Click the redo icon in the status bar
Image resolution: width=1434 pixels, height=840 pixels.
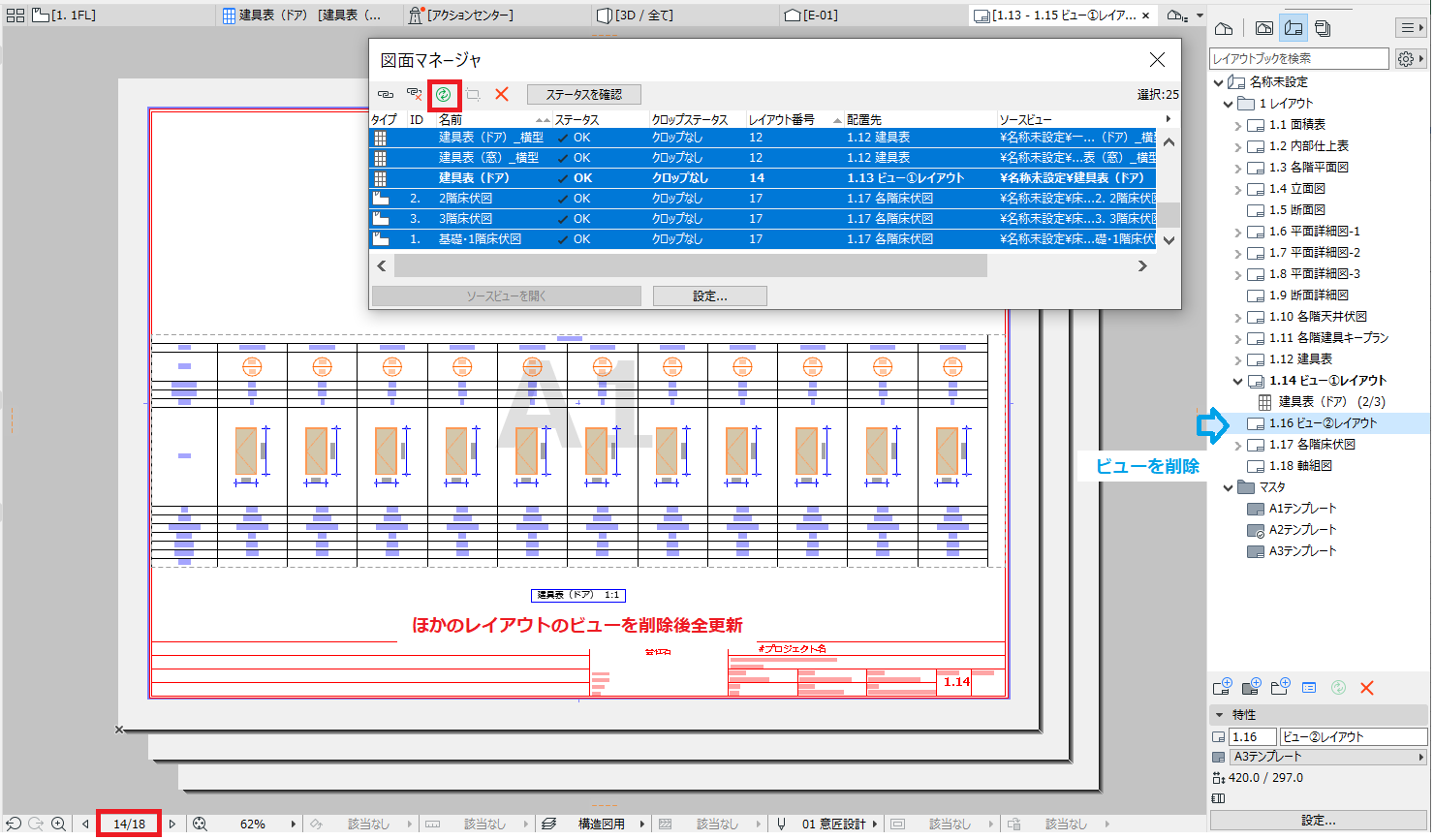(36, 824)
